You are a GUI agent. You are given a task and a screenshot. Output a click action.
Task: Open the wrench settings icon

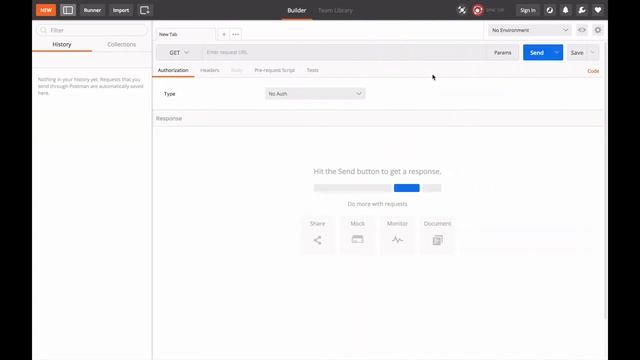[582, 10]
